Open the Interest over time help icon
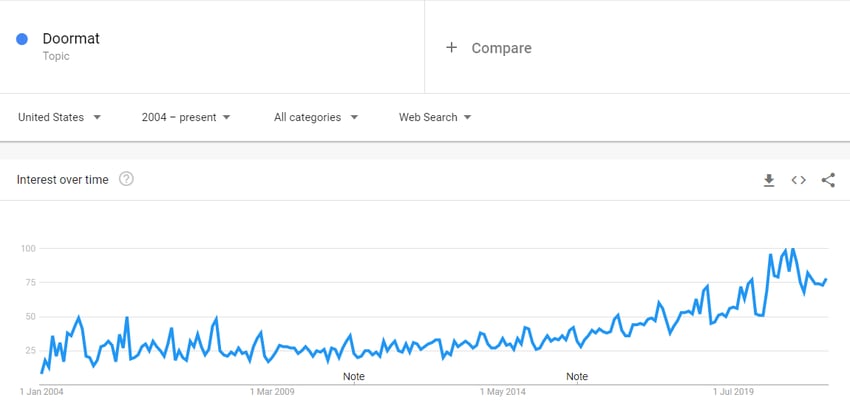 (126, 179)
